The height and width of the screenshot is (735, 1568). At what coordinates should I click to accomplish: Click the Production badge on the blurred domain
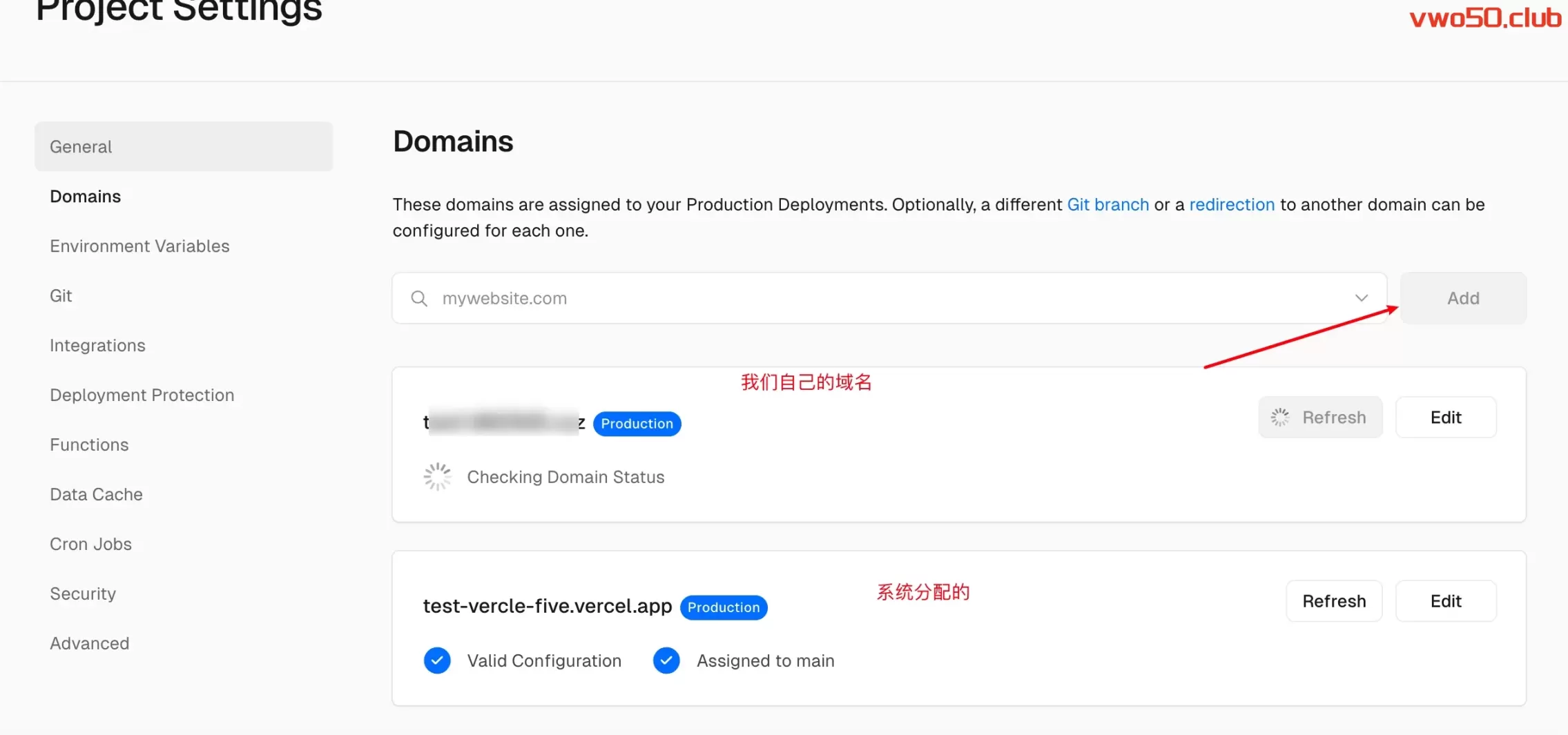[637, 424]
